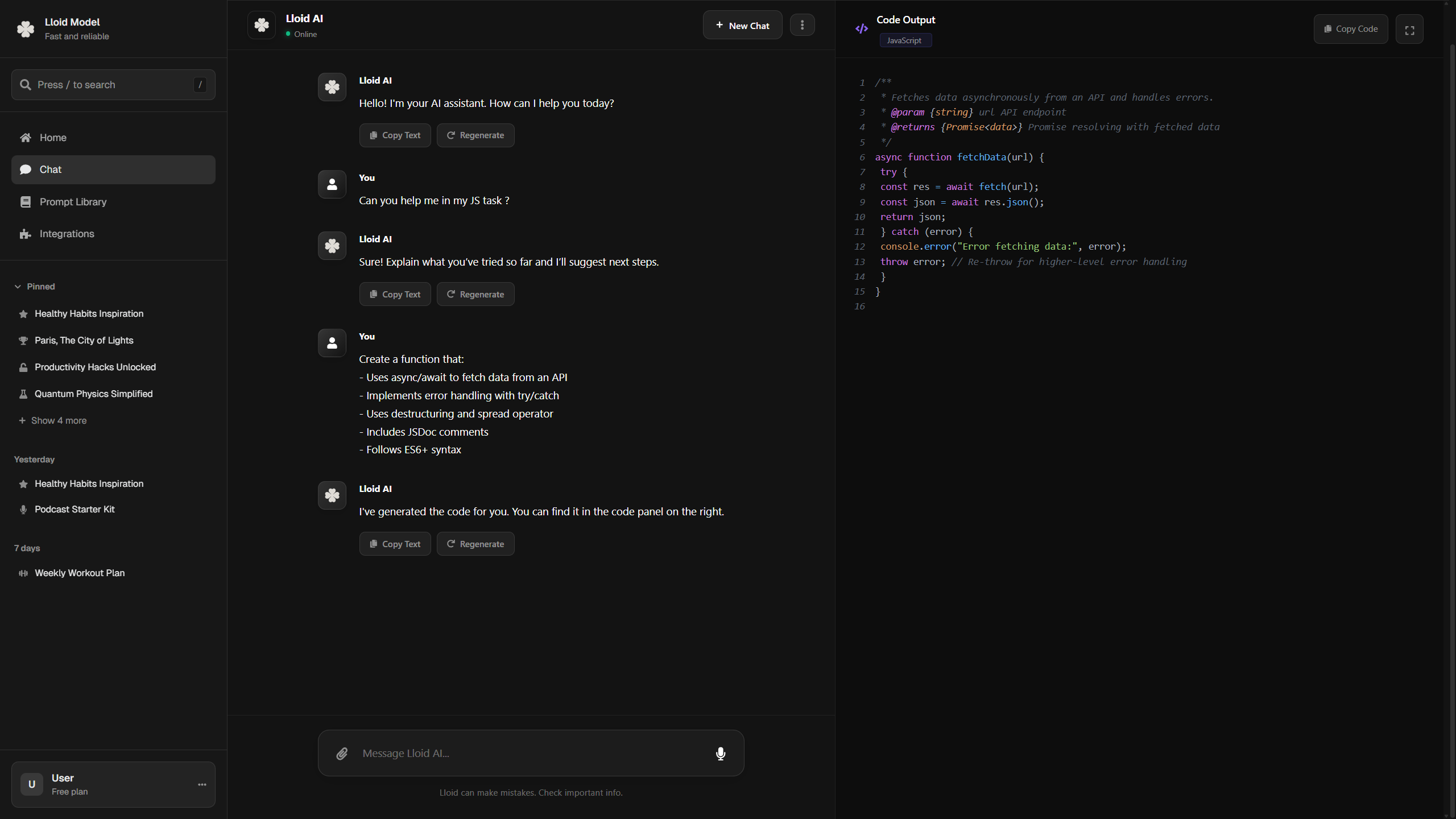Regenerate the last Lloid AI response
This screenshot has width=1456, height=819.
click(475, 544)
